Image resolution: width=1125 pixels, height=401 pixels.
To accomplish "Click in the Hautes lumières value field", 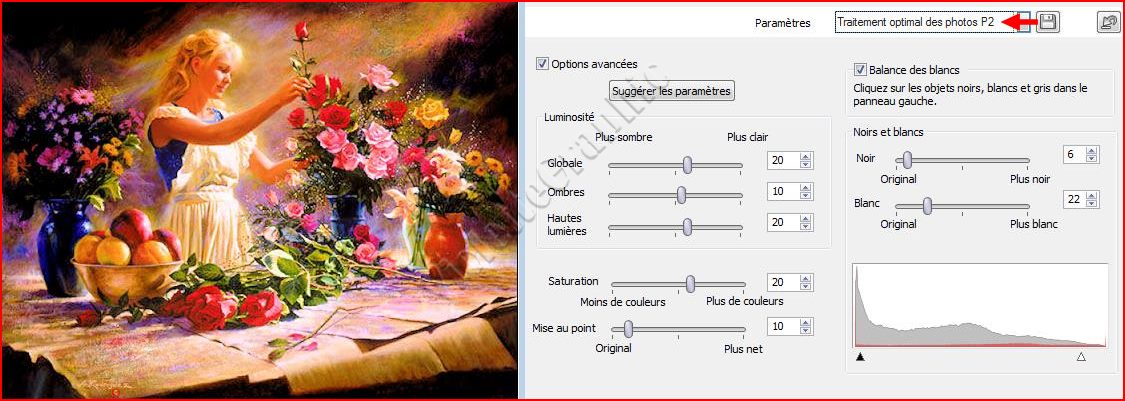I will pos(783,222).
